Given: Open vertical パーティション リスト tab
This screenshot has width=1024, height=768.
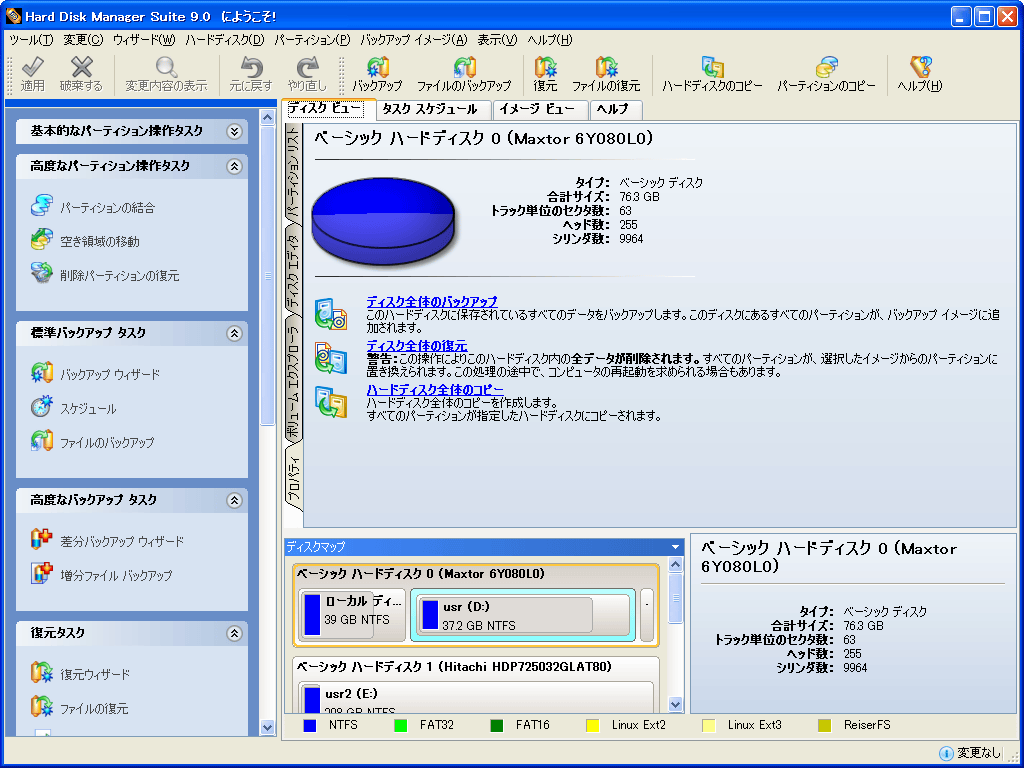Looking at the screenshot, I should pyautogui.click(x=294, y=172).
